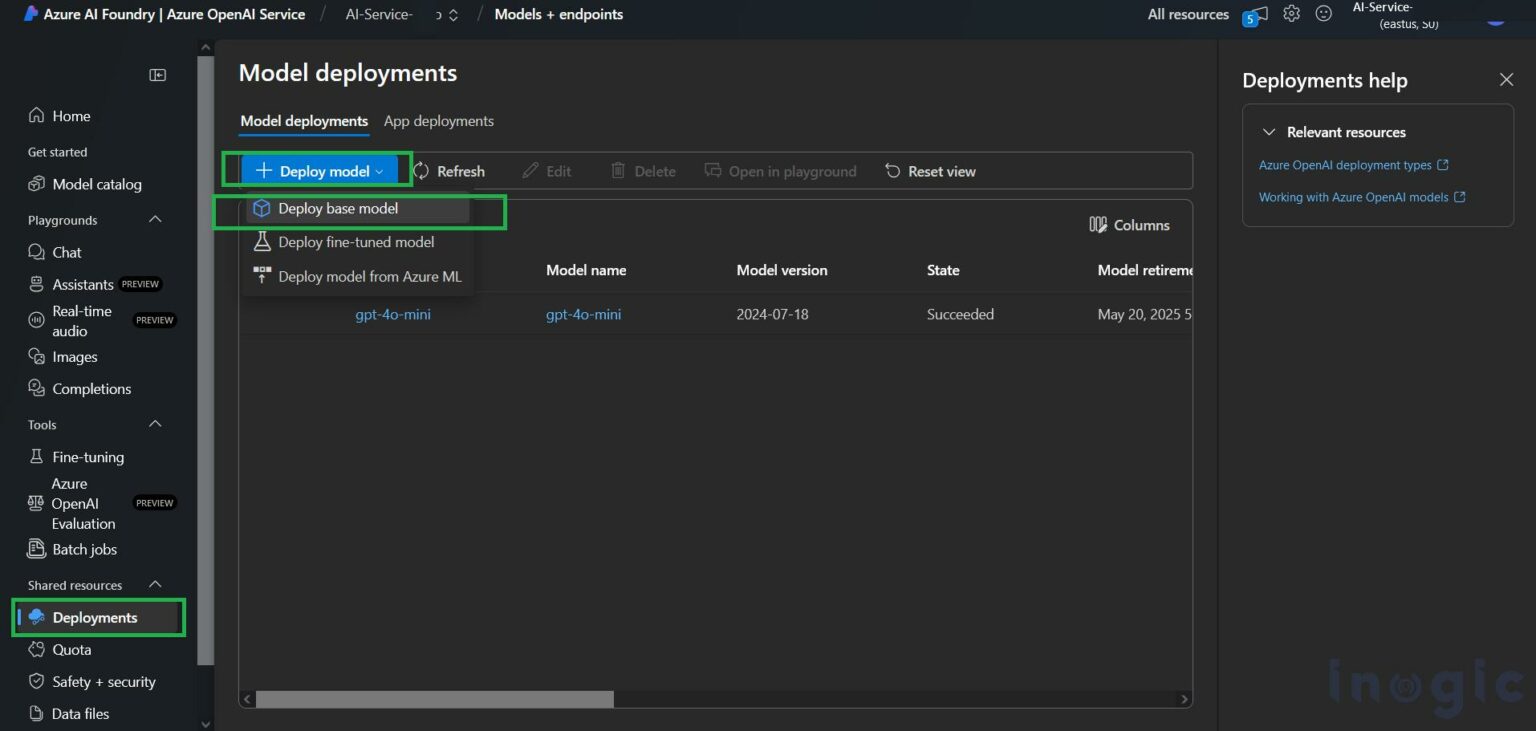Click the Columns view option

(x=1129, y=225)
